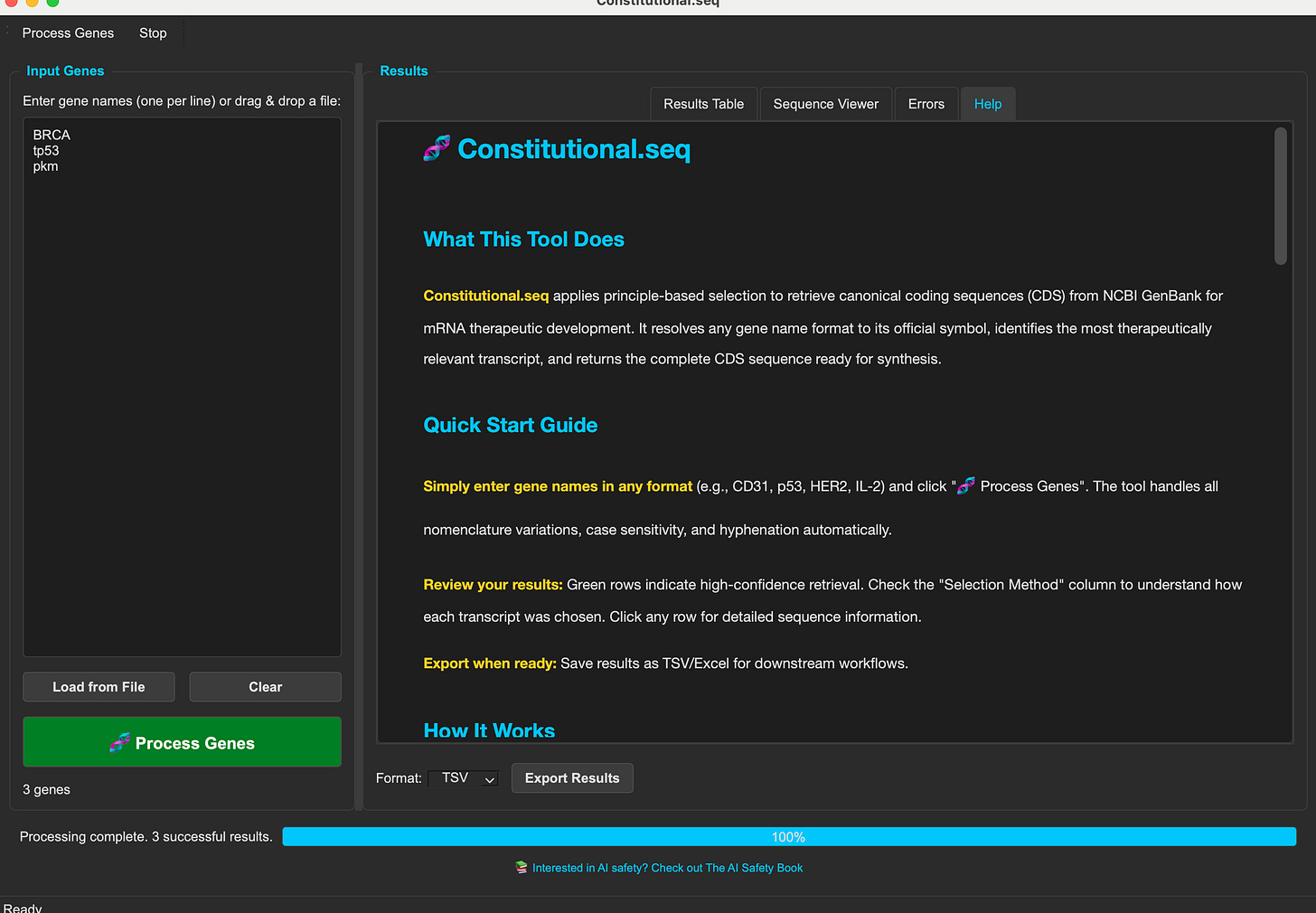Click the "Enter gene names" instruction label
Screen dimensions: 1316x913
click(182, 101)
